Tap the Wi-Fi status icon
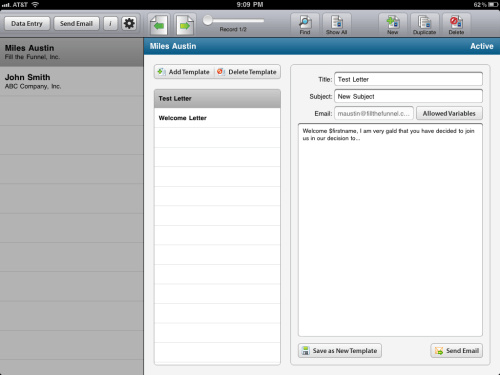This screenshot has width=500, height=375. (x=35, y=5)
